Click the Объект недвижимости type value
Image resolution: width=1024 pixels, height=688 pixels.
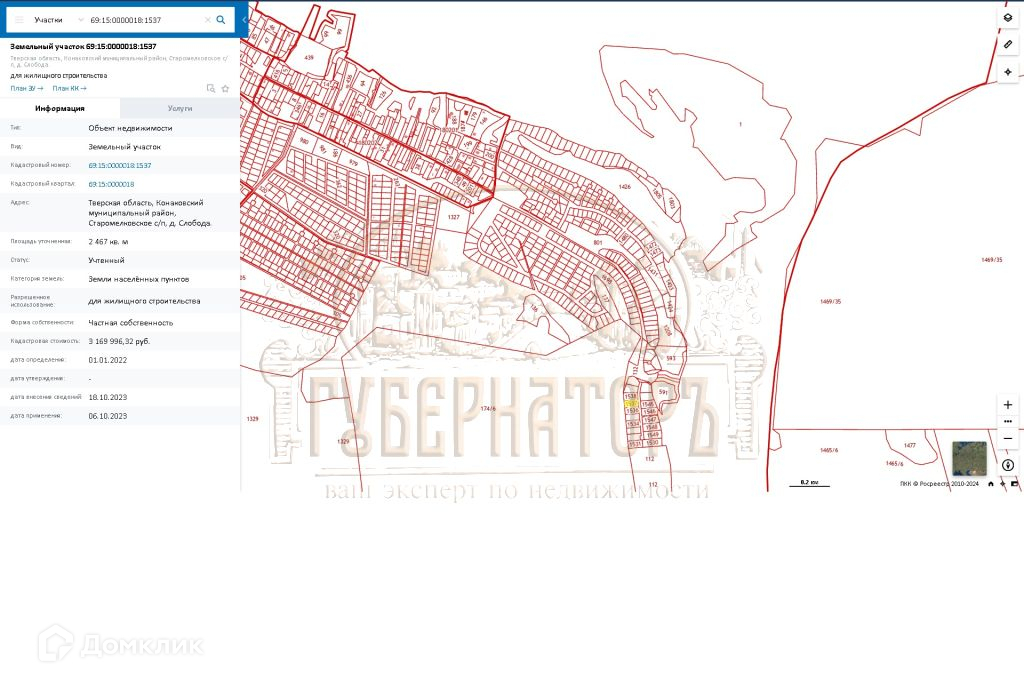[x=131, y=128]
